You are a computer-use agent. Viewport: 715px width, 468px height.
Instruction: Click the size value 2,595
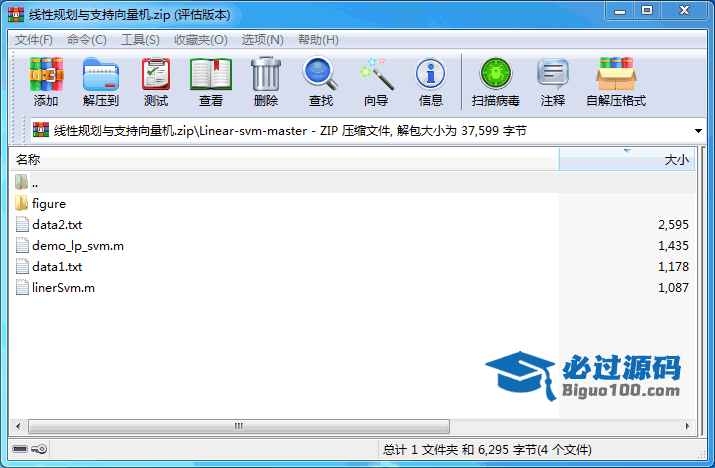coord(673,224)
